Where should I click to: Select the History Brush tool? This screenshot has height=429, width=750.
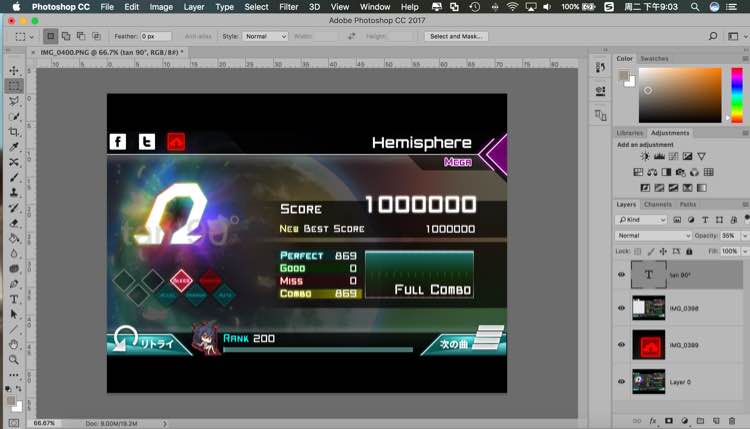pos(14,208)
